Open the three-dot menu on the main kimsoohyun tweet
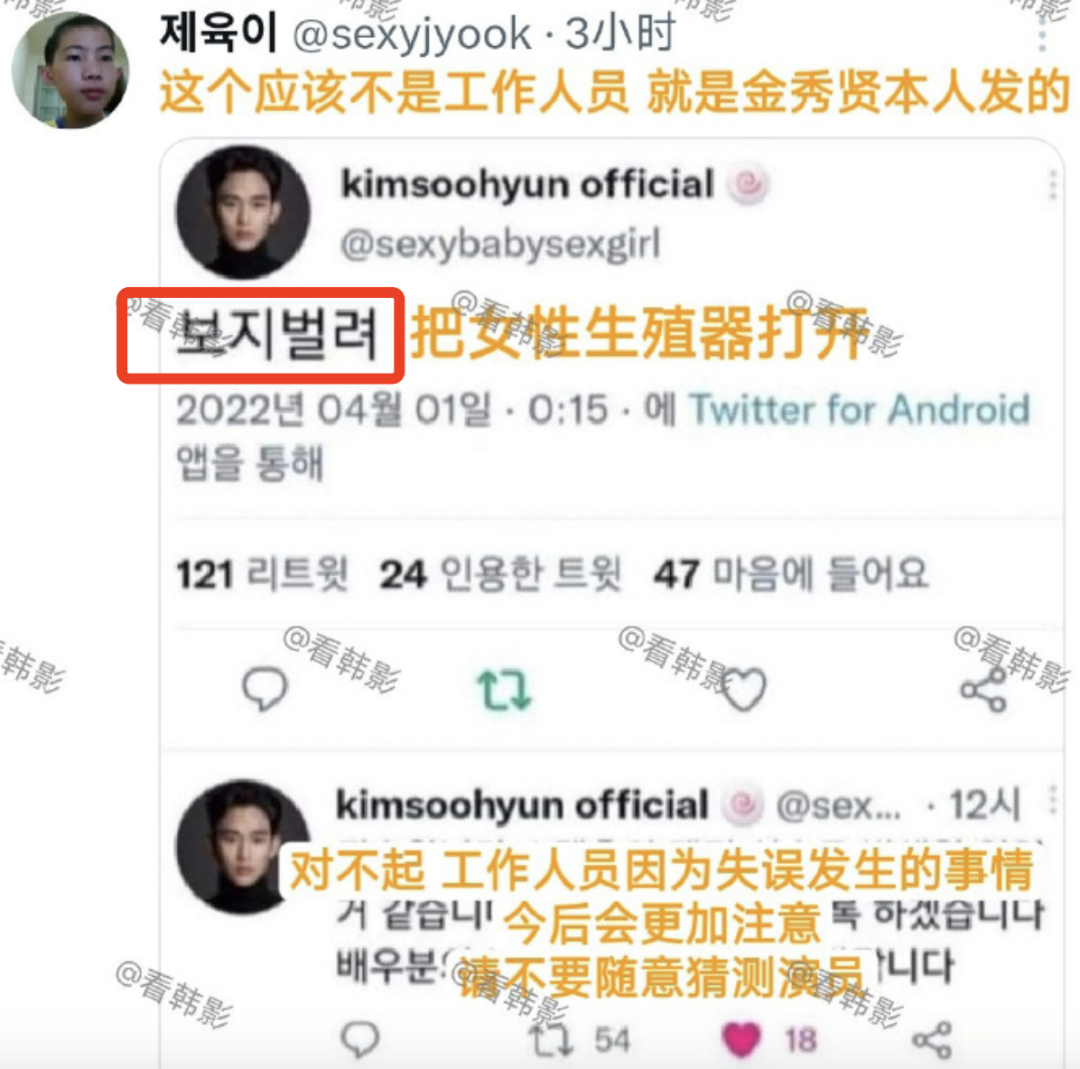The width and height of the screenshot is (1080, 1069). click(x=1052, y=185)
